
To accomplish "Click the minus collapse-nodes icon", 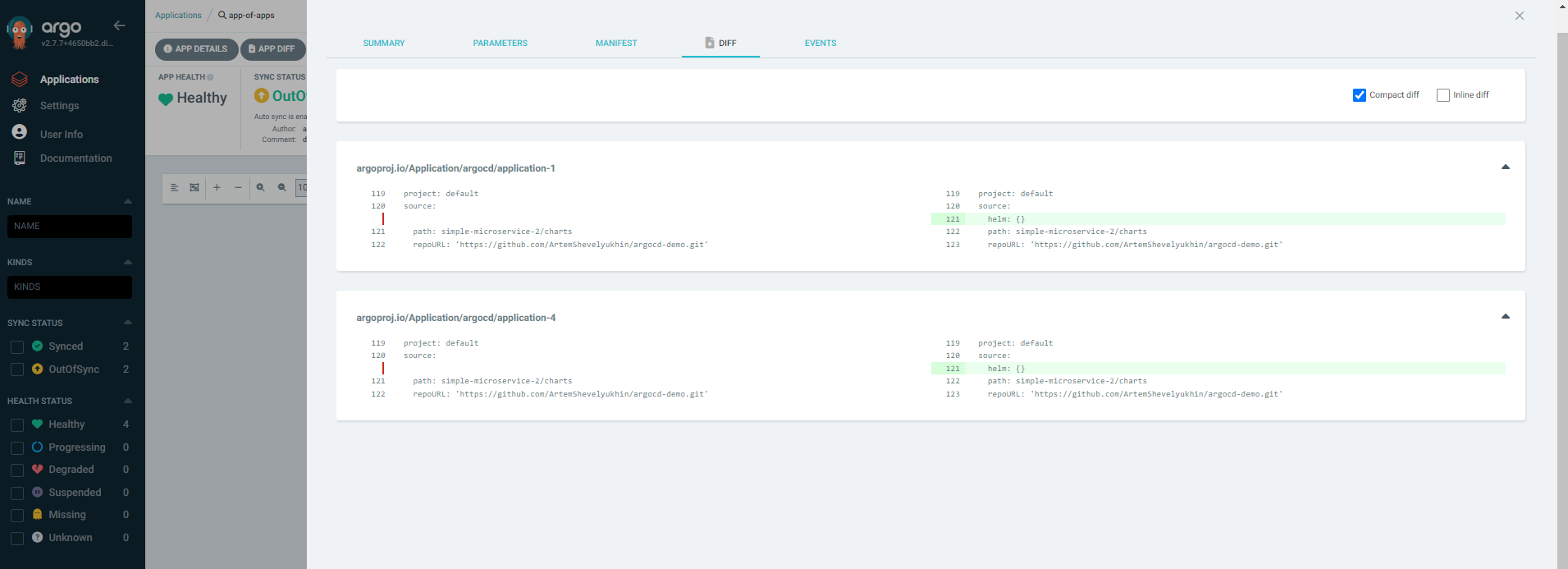I will click(x=238, y=188).
